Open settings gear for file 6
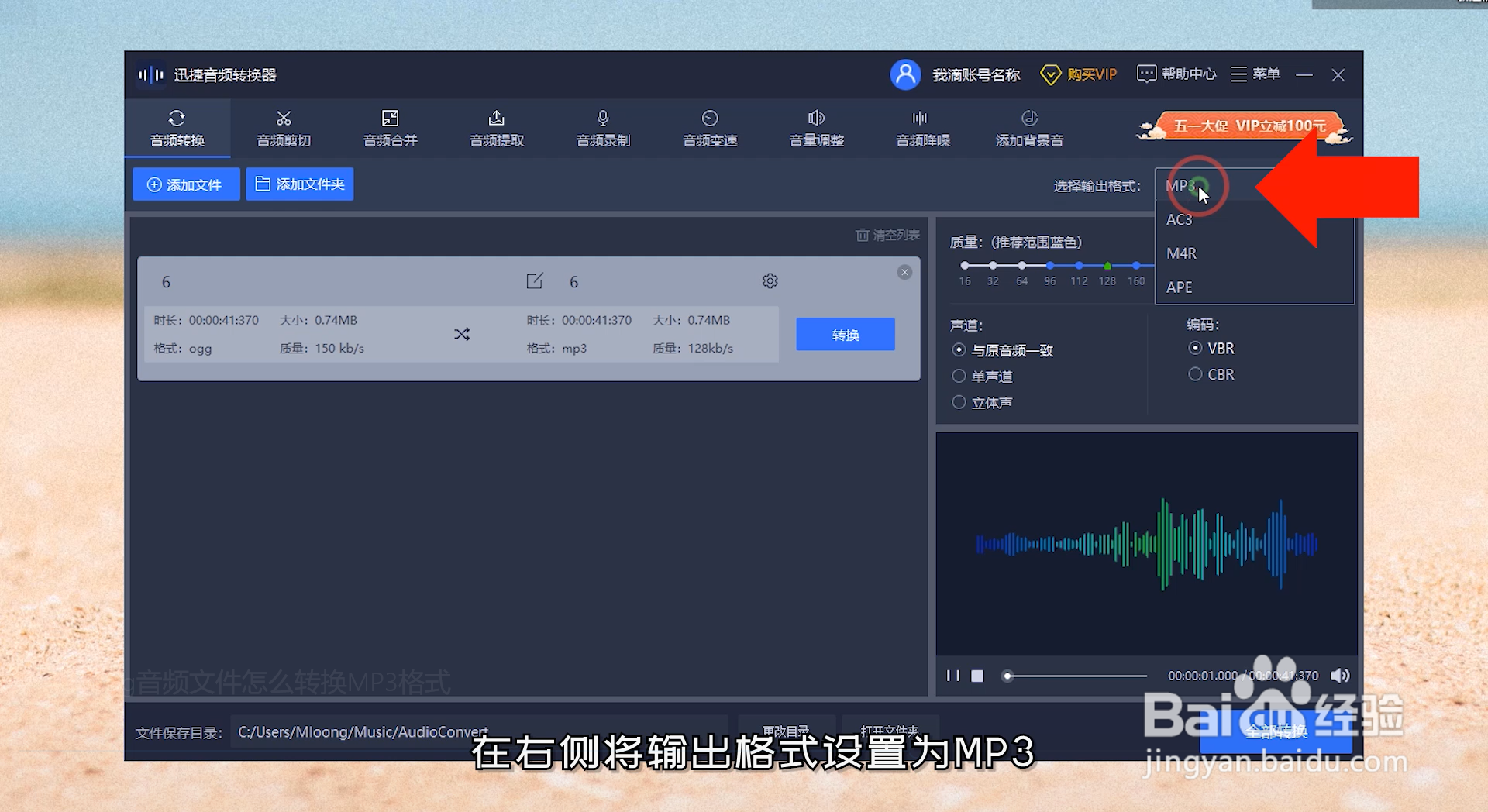This screenshot has height=812, width=1488. [x=770, y=280]
